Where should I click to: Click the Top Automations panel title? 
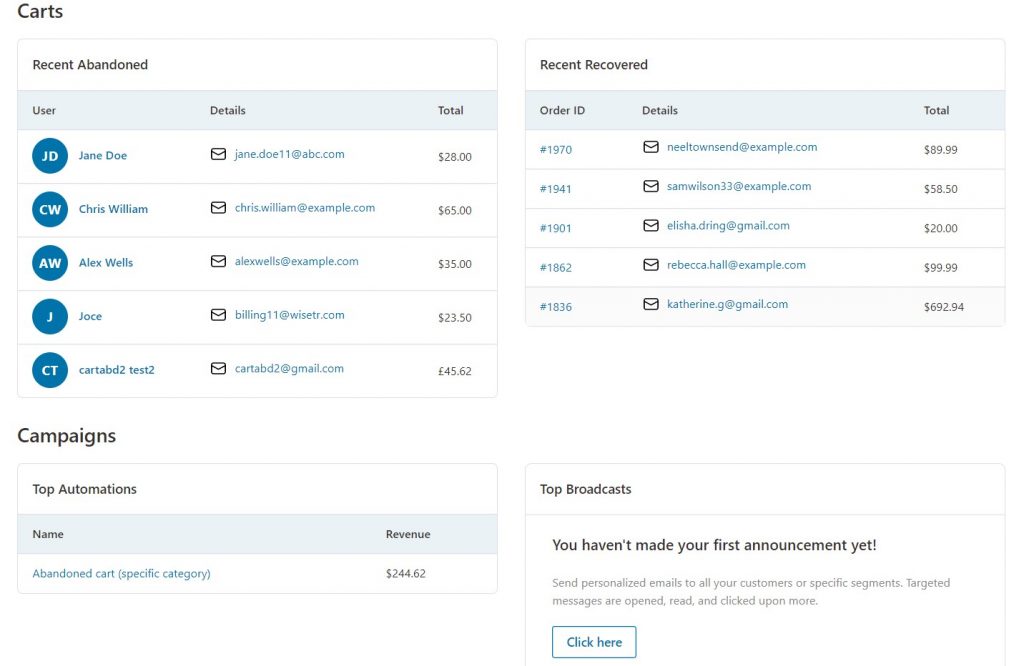(84, 489)
